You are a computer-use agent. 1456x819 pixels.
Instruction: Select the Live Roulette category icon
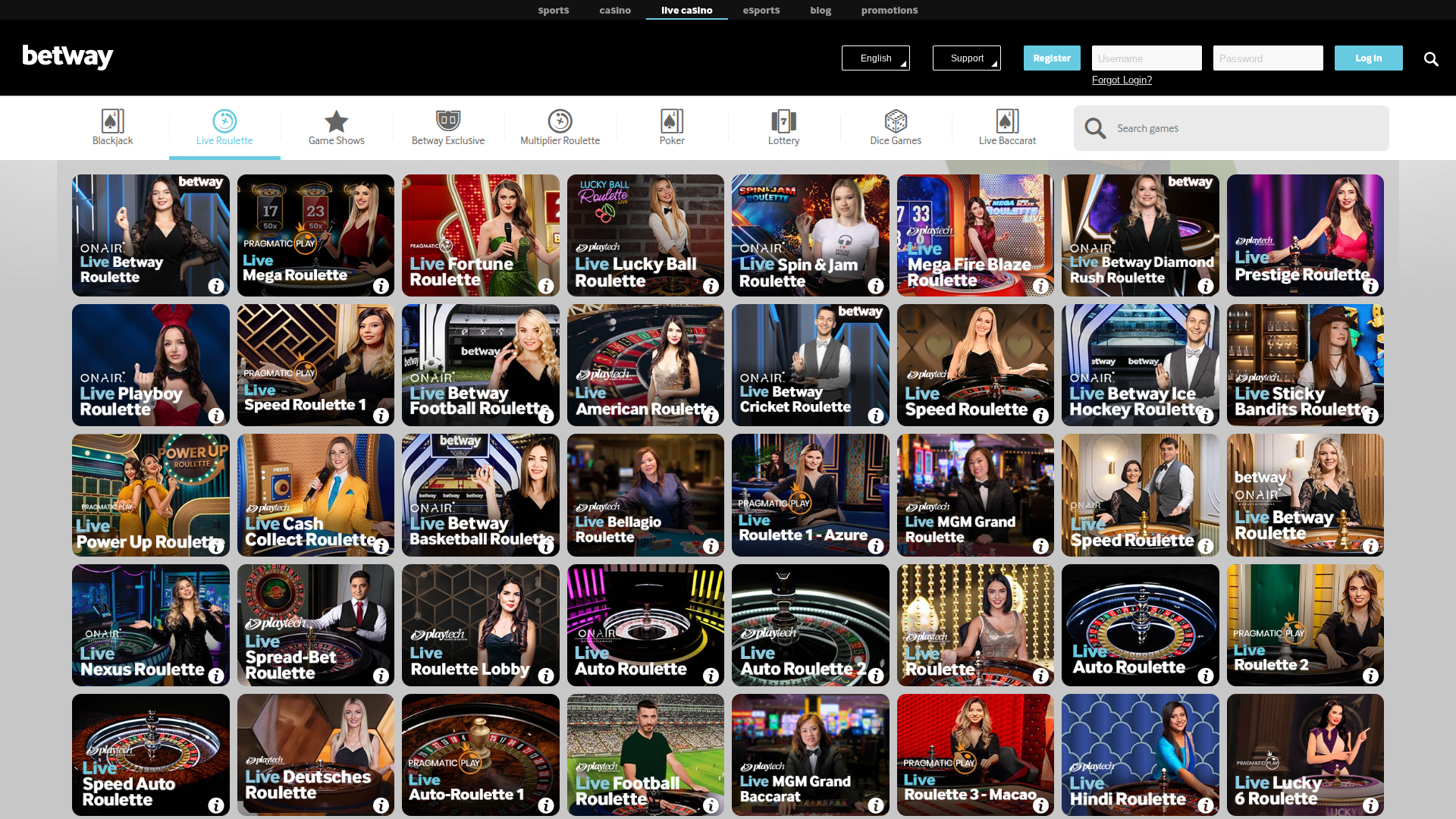coord(224,121)
